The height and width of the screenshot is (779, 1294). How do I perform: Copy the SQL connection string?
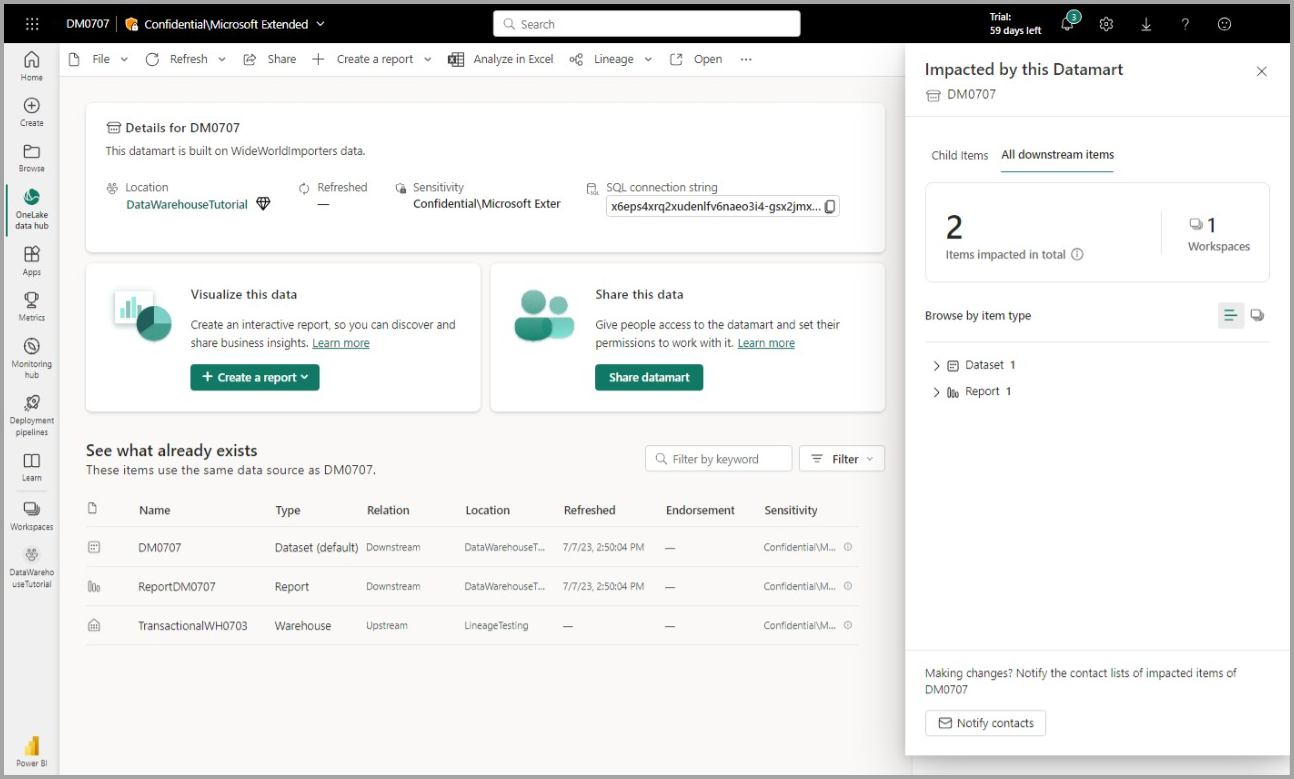tap(830, 207)
